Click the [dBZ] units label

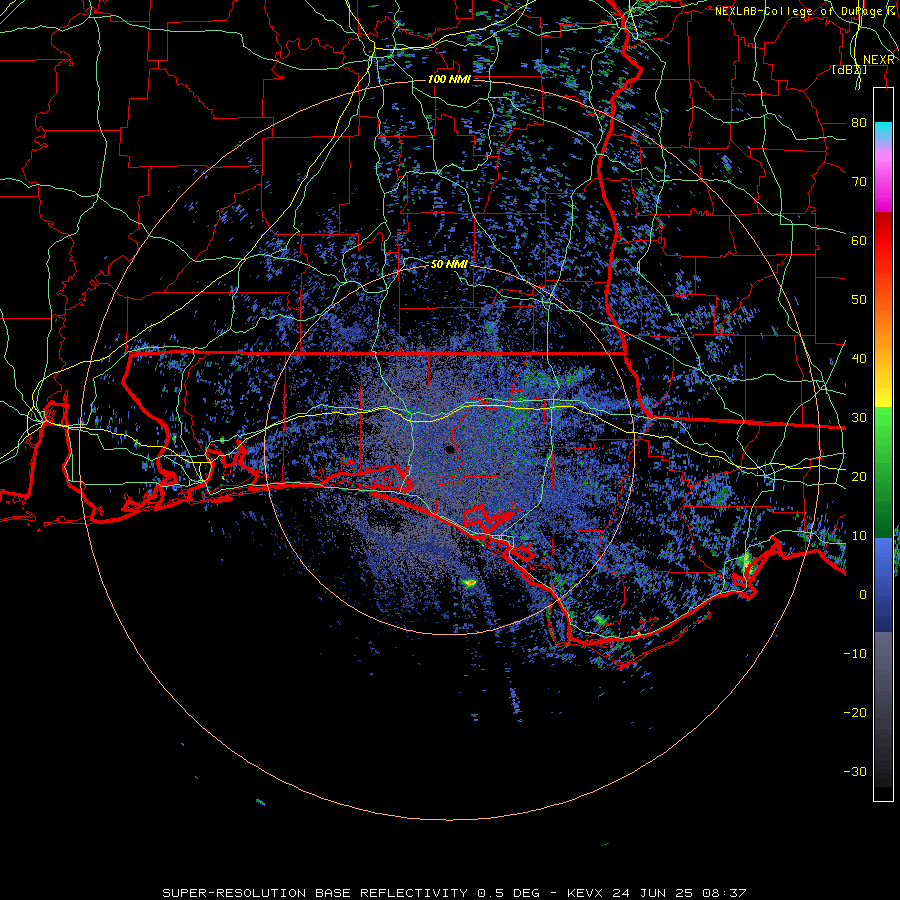[x=849, y=70]
